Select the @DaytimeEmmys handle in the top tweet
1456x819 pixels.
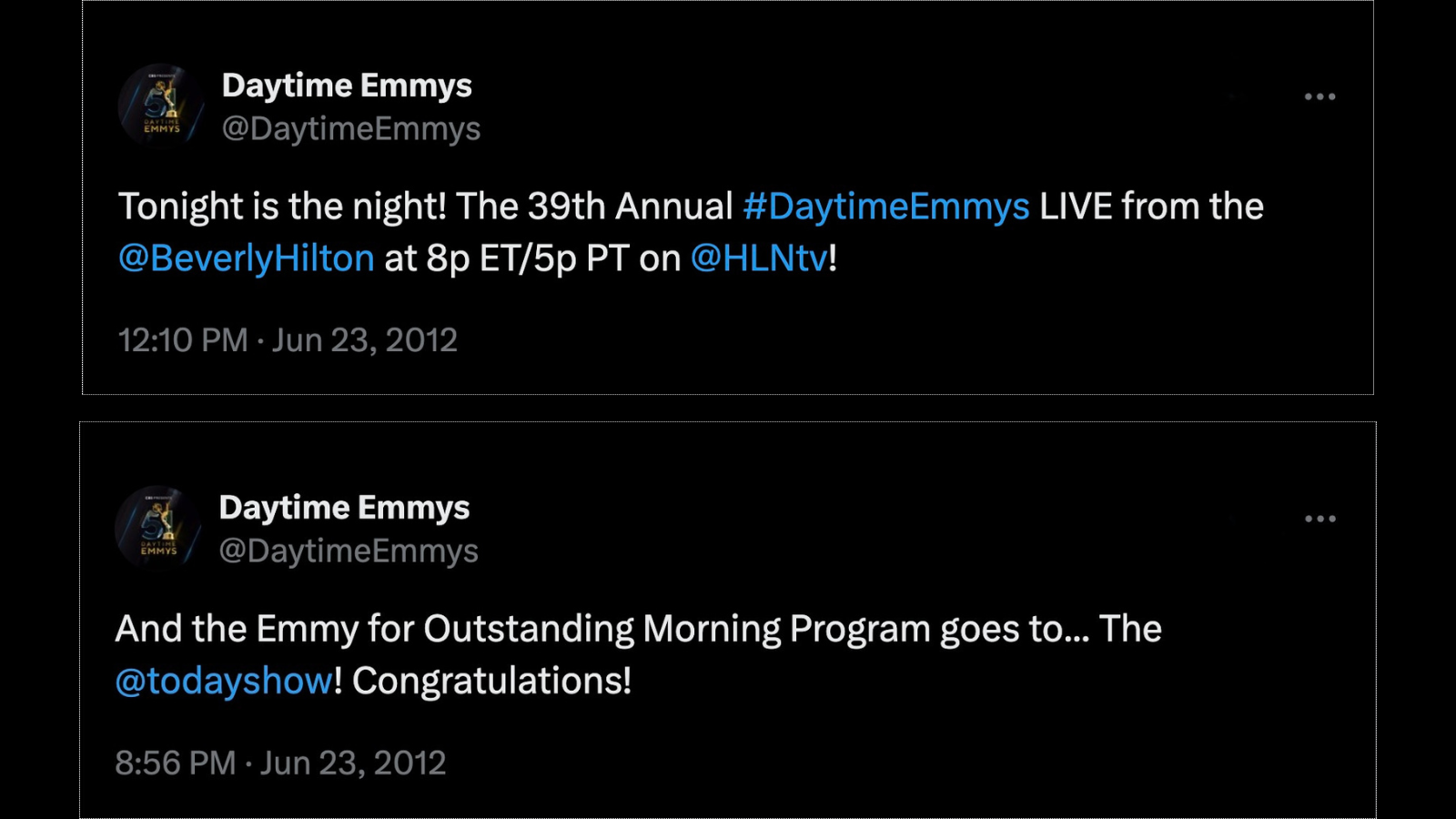tap(351, 129)
